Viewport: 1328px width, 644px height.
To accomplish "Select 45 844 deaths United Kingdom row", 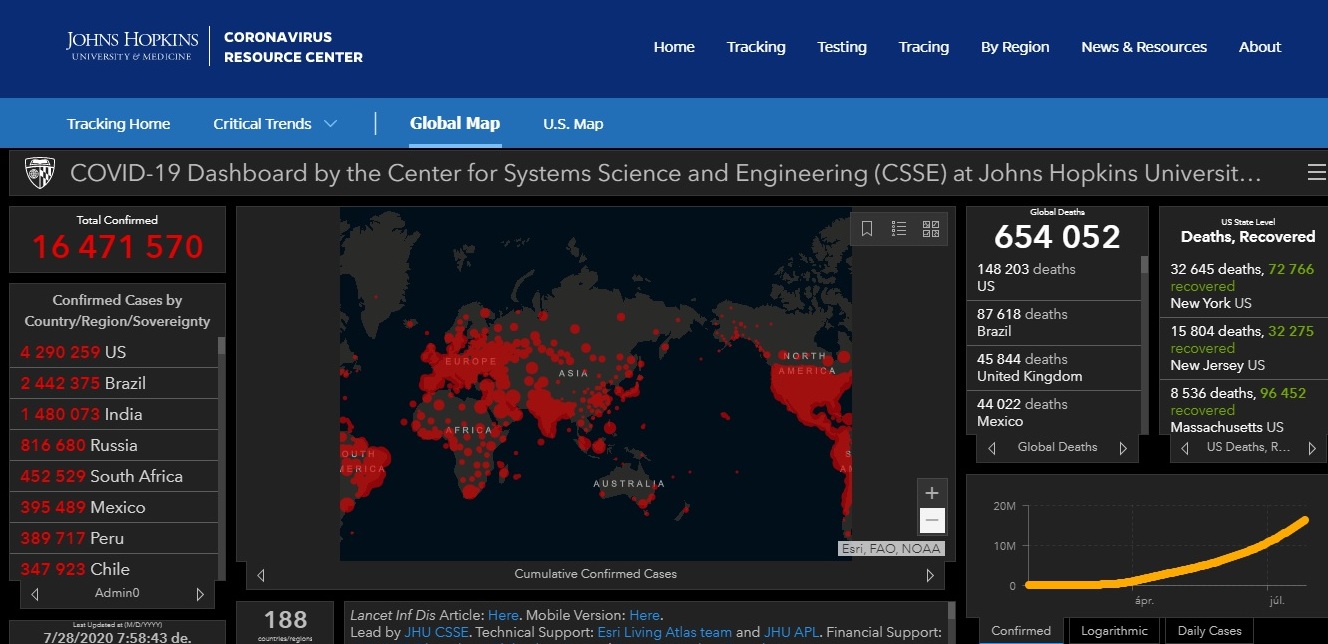I will point(1054,367).
